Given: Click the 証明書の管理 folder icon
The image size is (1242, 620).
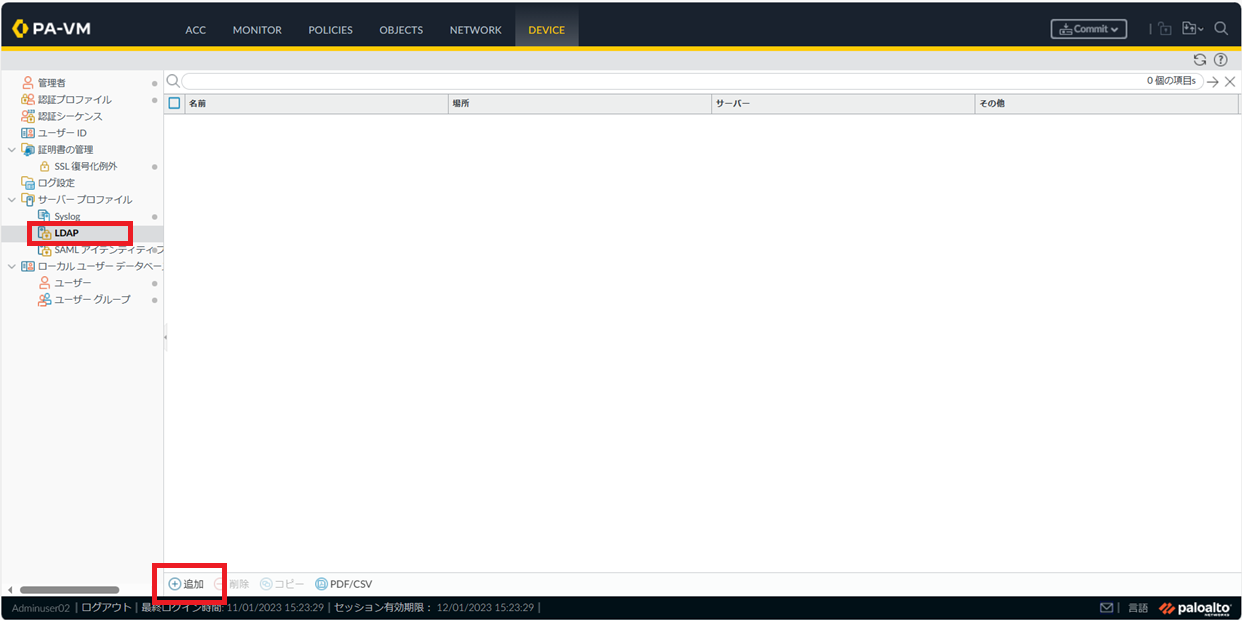Looking at the screenshot, I should tap(28, 149).
